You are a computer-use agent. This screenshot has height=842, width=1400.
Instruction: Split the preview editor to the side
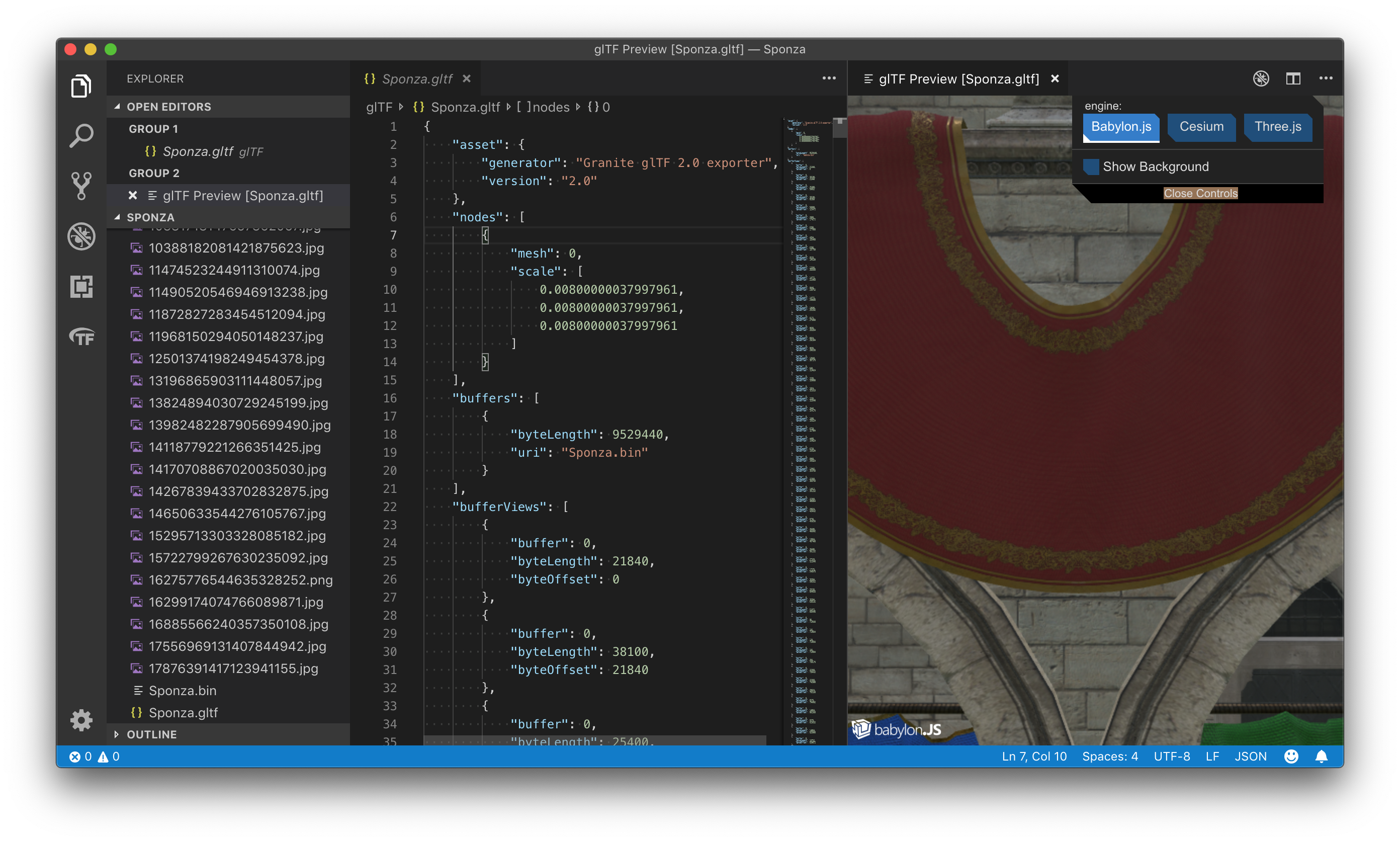click(x=1293, y=79)
